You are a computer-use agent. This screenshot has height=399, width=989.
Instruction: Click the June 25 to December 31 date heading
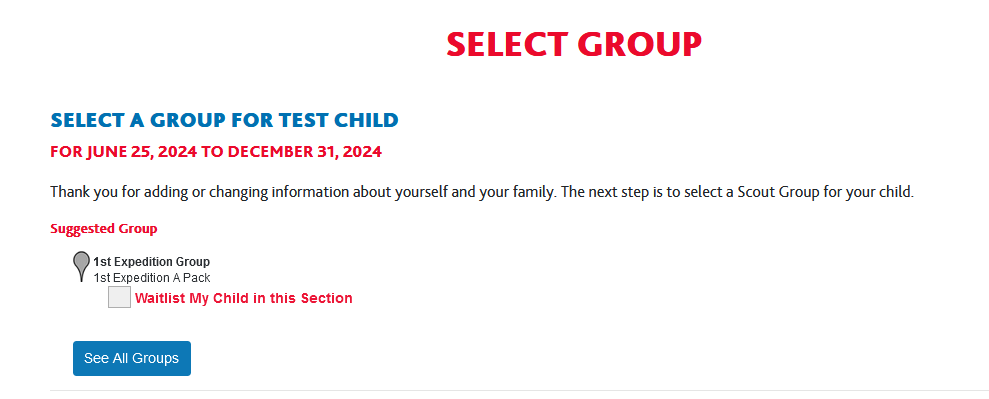pyautogui.click(x=216, y=152)
